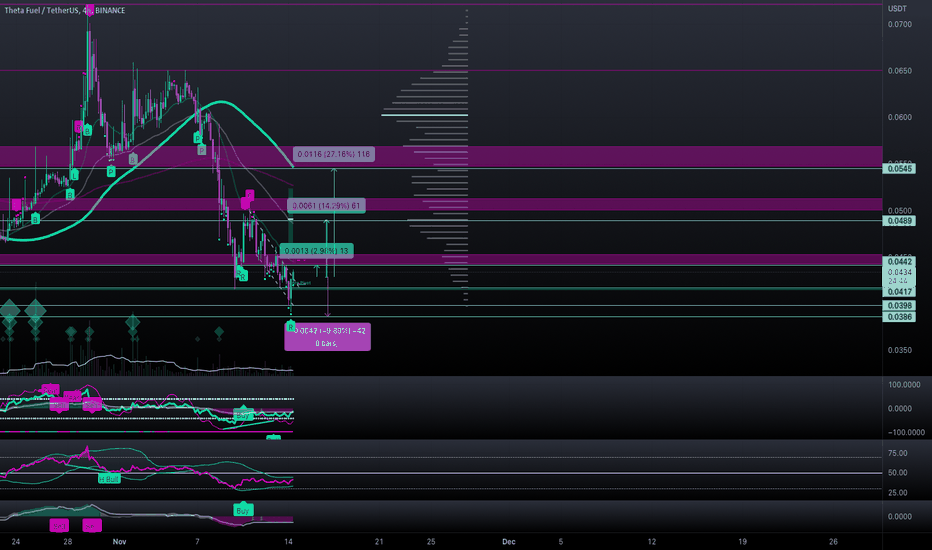Click the 0.0650 price axis value
Screen dimensions: 932x550
900,71
